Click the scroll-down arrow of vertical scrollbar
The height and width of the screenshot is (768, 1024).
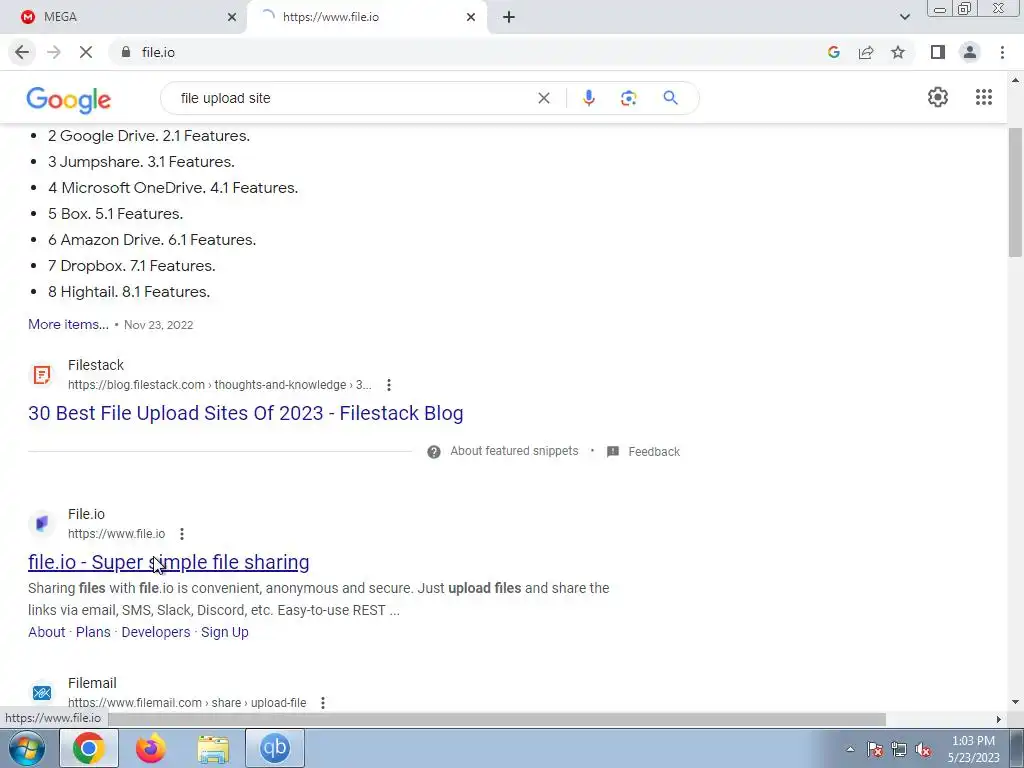[1015, 703]
